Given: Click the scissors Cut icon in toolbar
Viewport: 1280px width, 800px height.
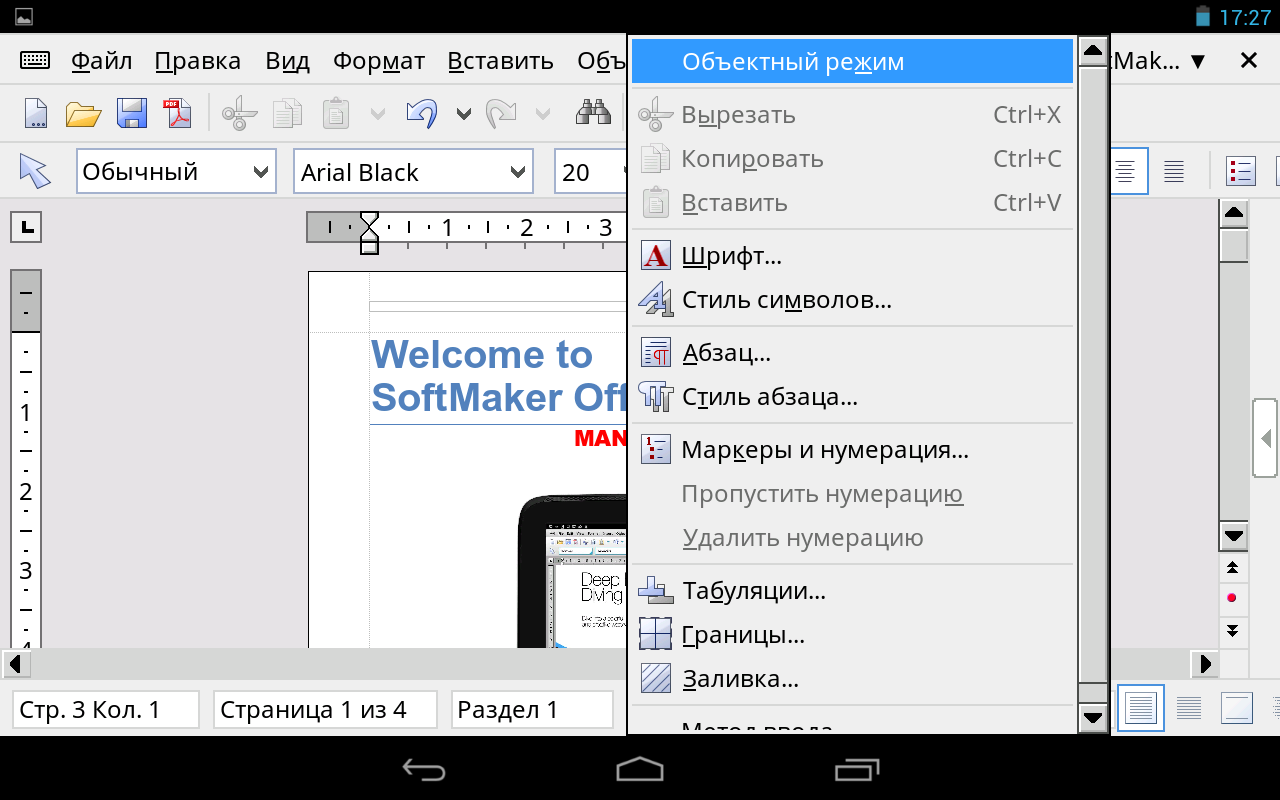Looking at the screenshot, I should pyautogui.click(x=239, y=113).
